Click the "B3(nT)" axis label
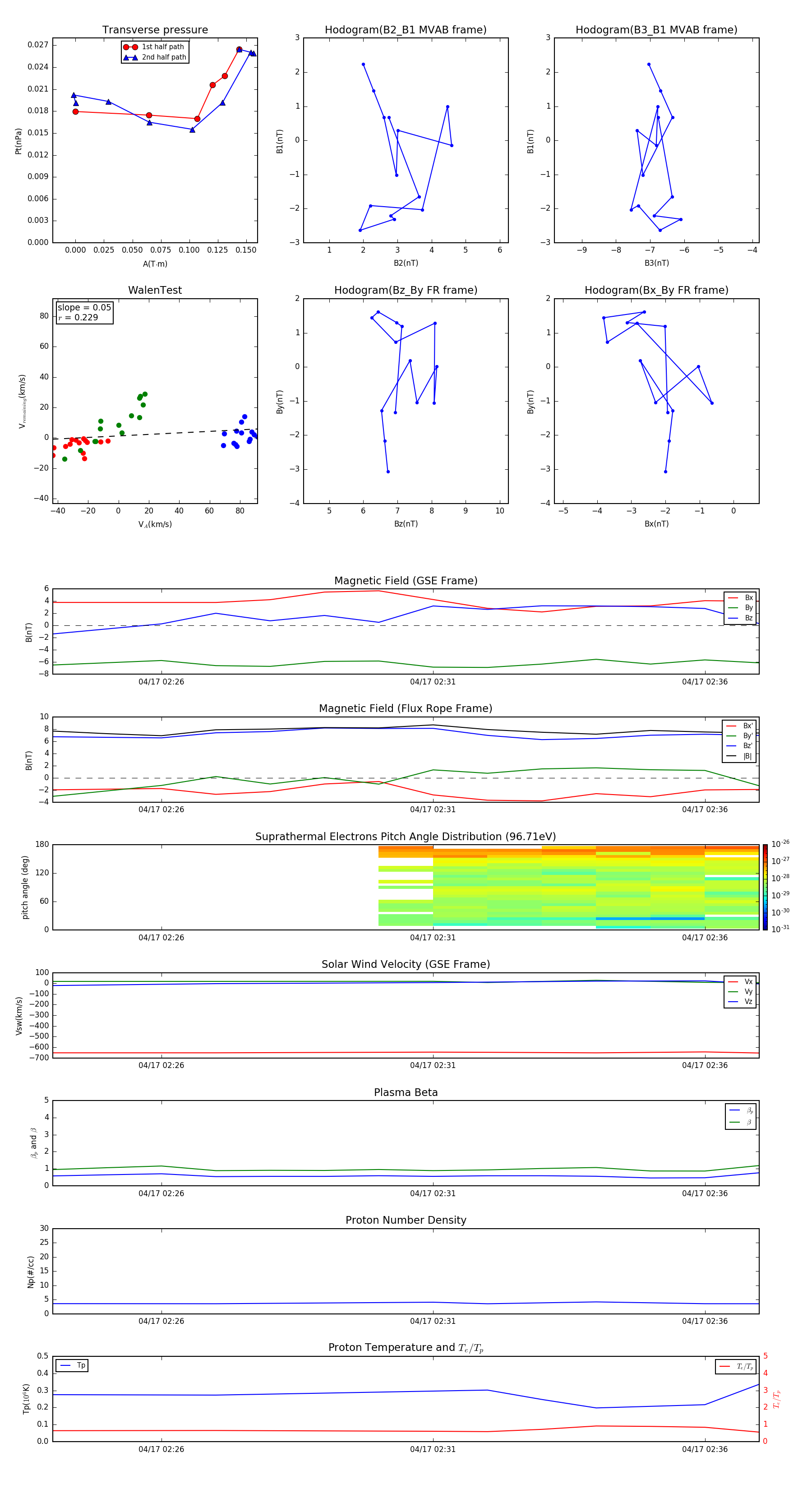812x1489 pixels. click(656, 263)
